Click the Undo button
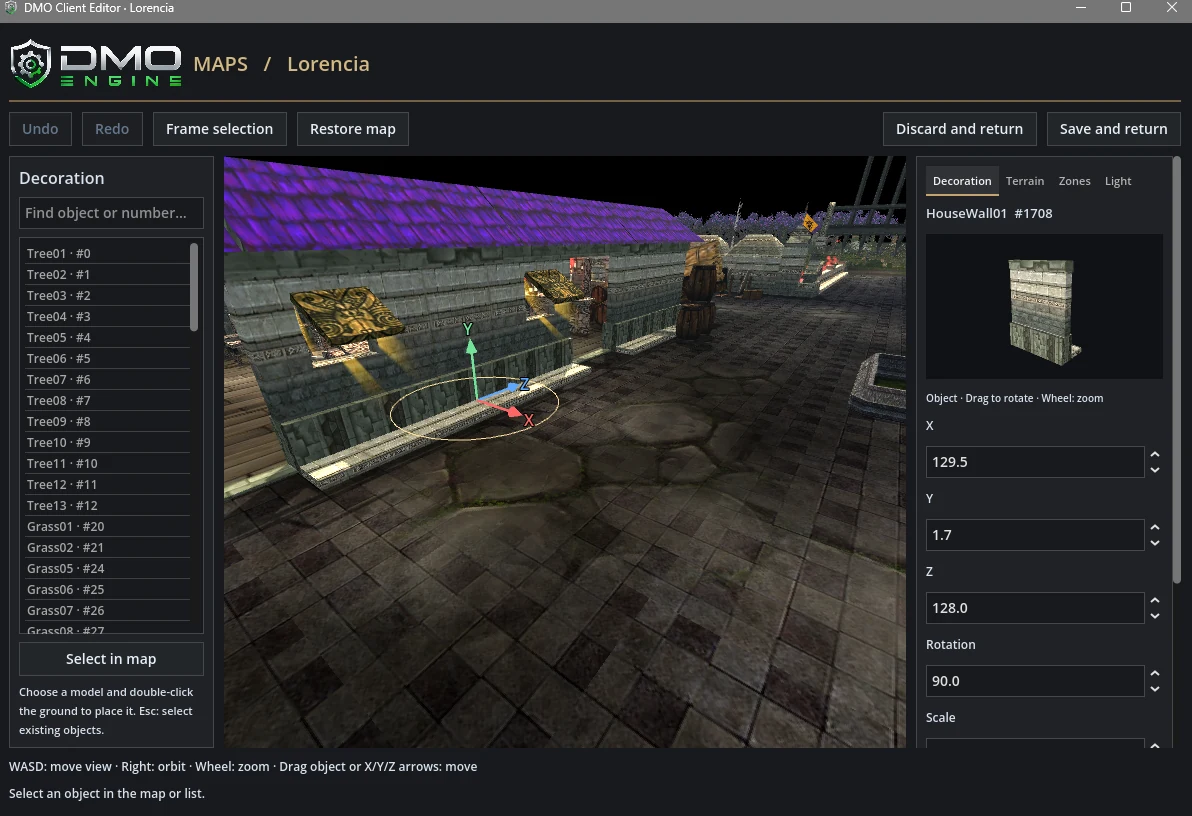 tap(40, 129)
